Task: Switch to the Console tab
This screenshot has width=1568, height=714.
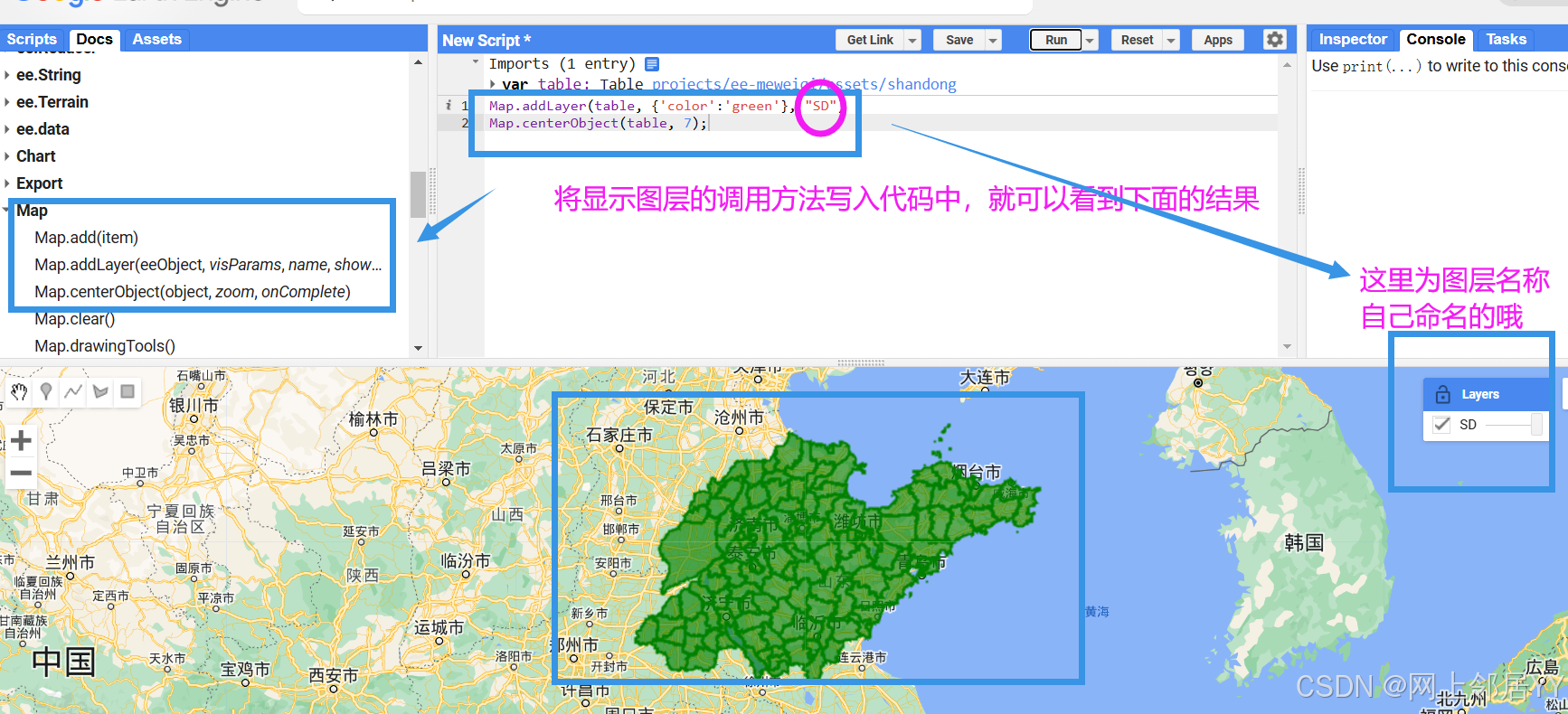Action: tap(1435, 39)
